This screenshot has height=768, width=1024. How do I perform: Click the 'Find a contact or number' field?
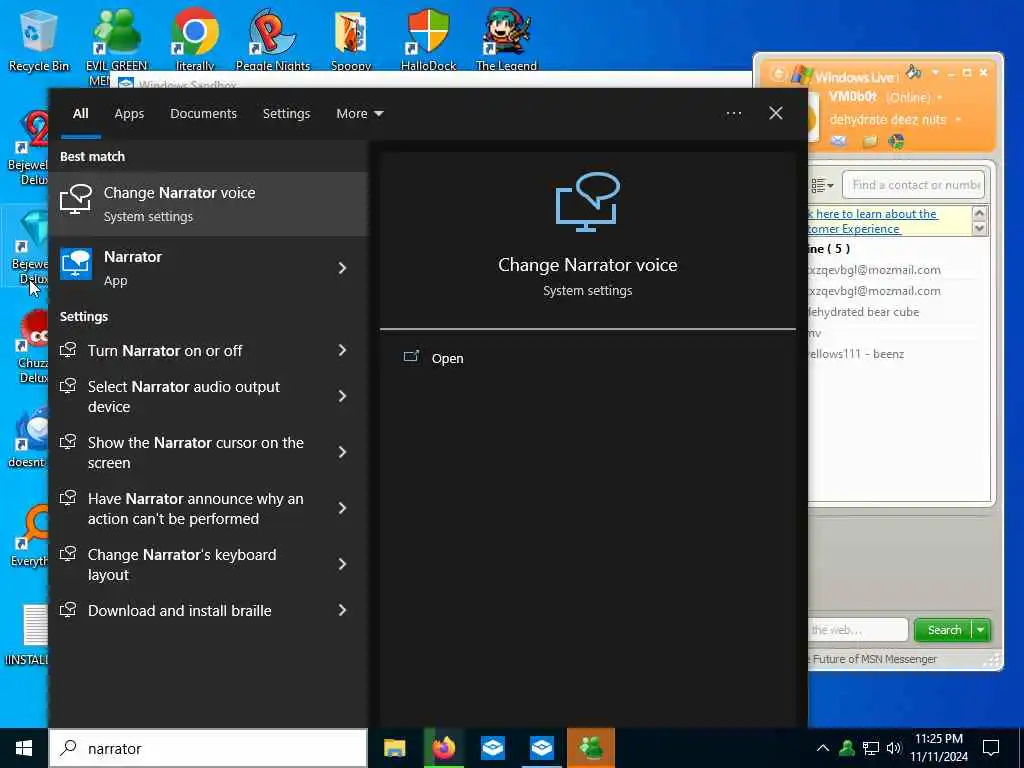(913, 185)
